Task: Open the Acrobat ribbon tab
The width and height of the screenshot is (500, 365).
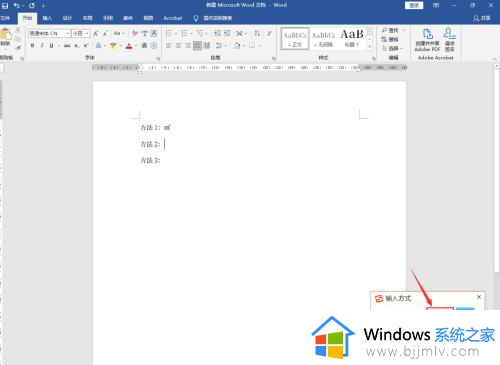Action: tap(173, 18)
